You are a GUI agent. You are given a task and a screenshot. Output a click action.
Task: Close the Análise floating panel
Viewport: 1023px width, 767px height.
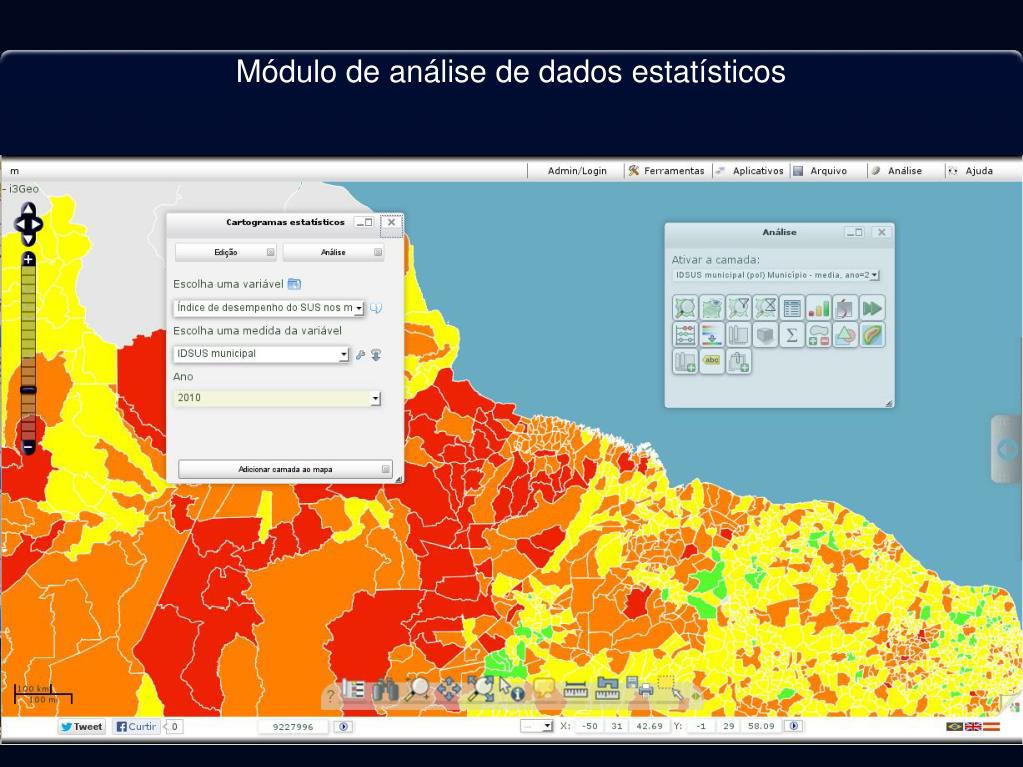(881, 232)
